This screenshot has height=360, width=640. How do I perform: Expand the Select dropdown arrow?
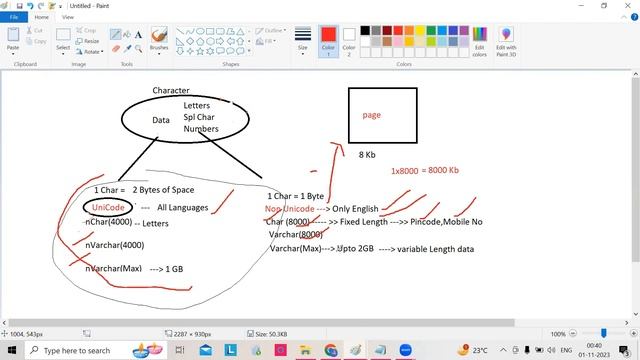click(63, 53)
